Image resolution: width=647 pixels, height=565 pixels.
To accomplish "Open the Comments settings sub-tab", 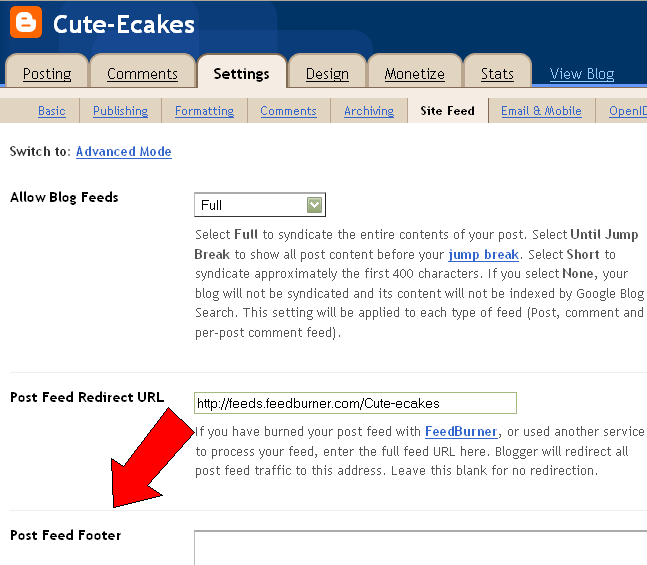I will [x=288, y=111].
